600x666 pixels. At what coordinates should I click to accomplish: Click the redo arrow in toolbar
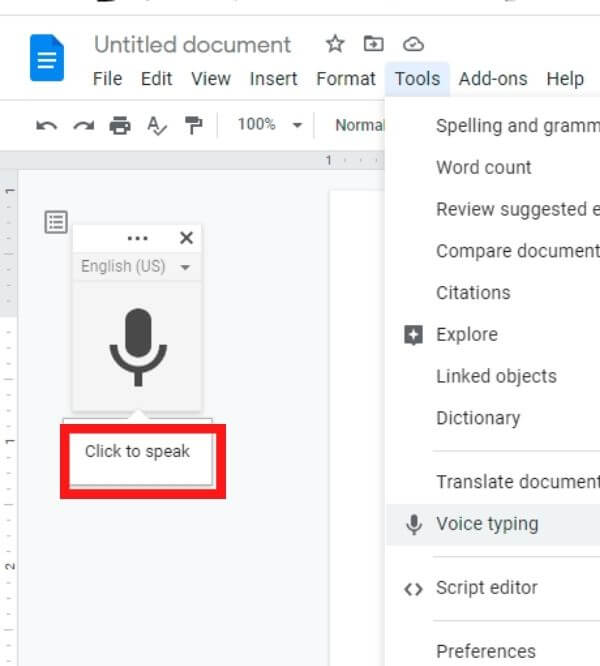pyautogui.click(x=83, y=125)
